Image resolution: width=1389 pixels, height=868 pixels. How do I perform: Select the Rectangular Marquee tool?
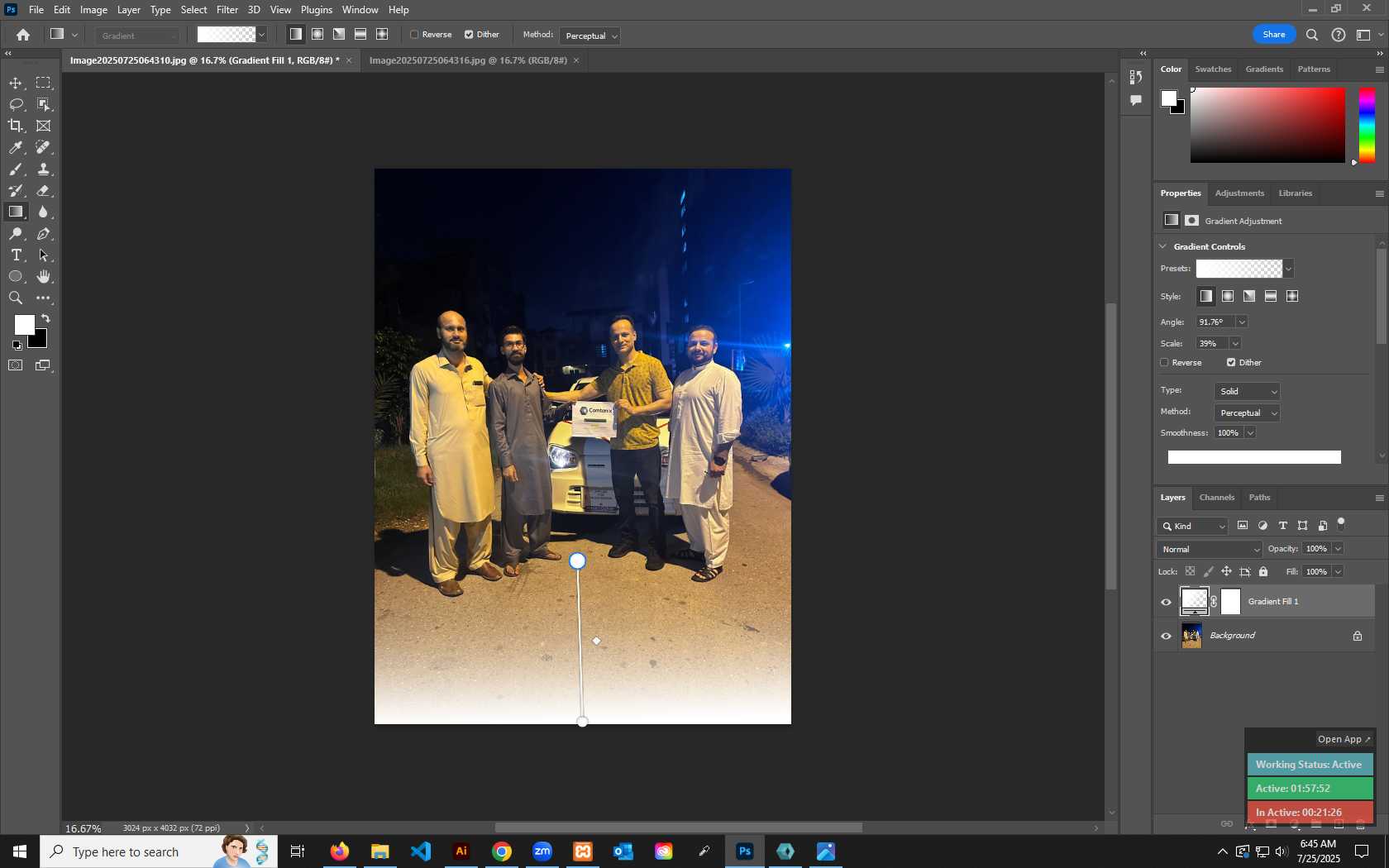[x=44, y=83]
